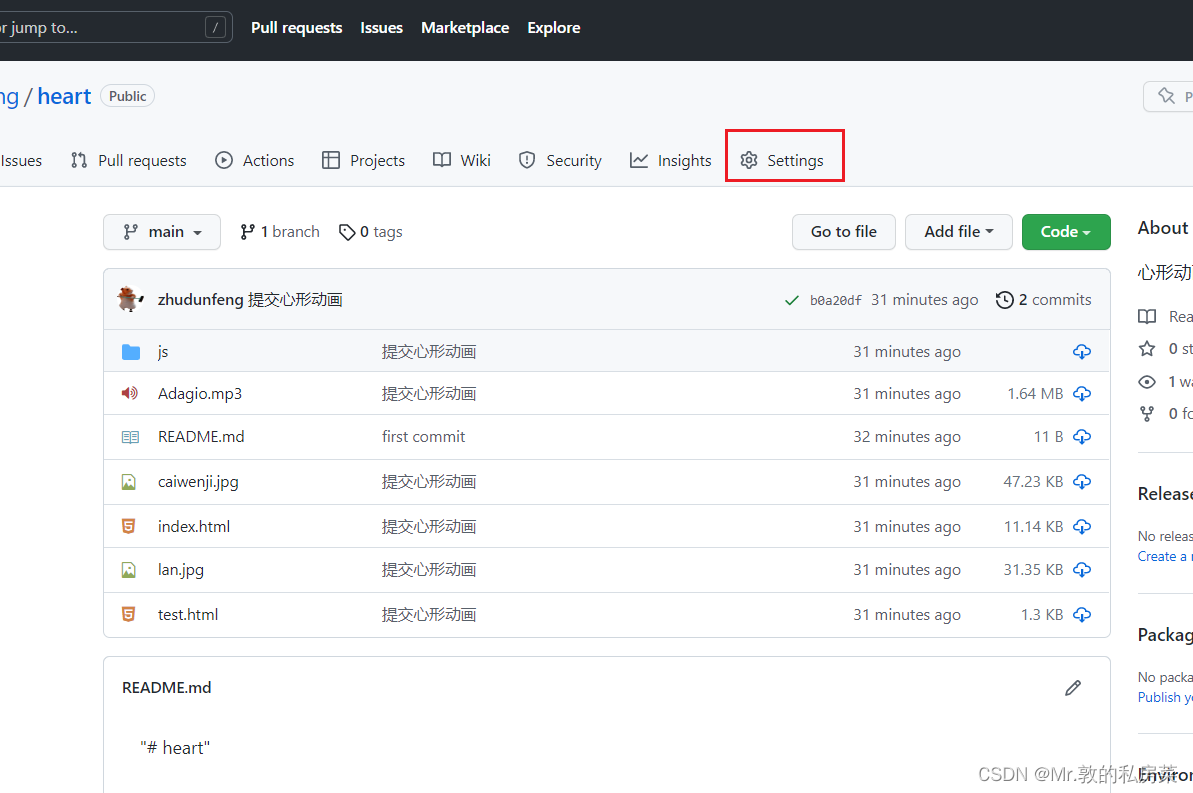
Task: Download test.html via cloud icon
Action: (1082, 614)
